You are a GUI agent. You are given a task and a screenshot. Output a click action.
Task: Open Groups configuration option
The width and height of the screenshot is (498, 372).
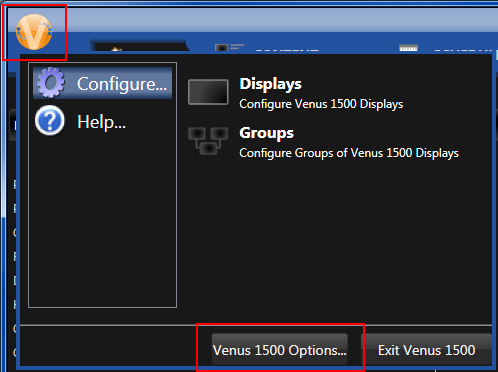(323, 142)
